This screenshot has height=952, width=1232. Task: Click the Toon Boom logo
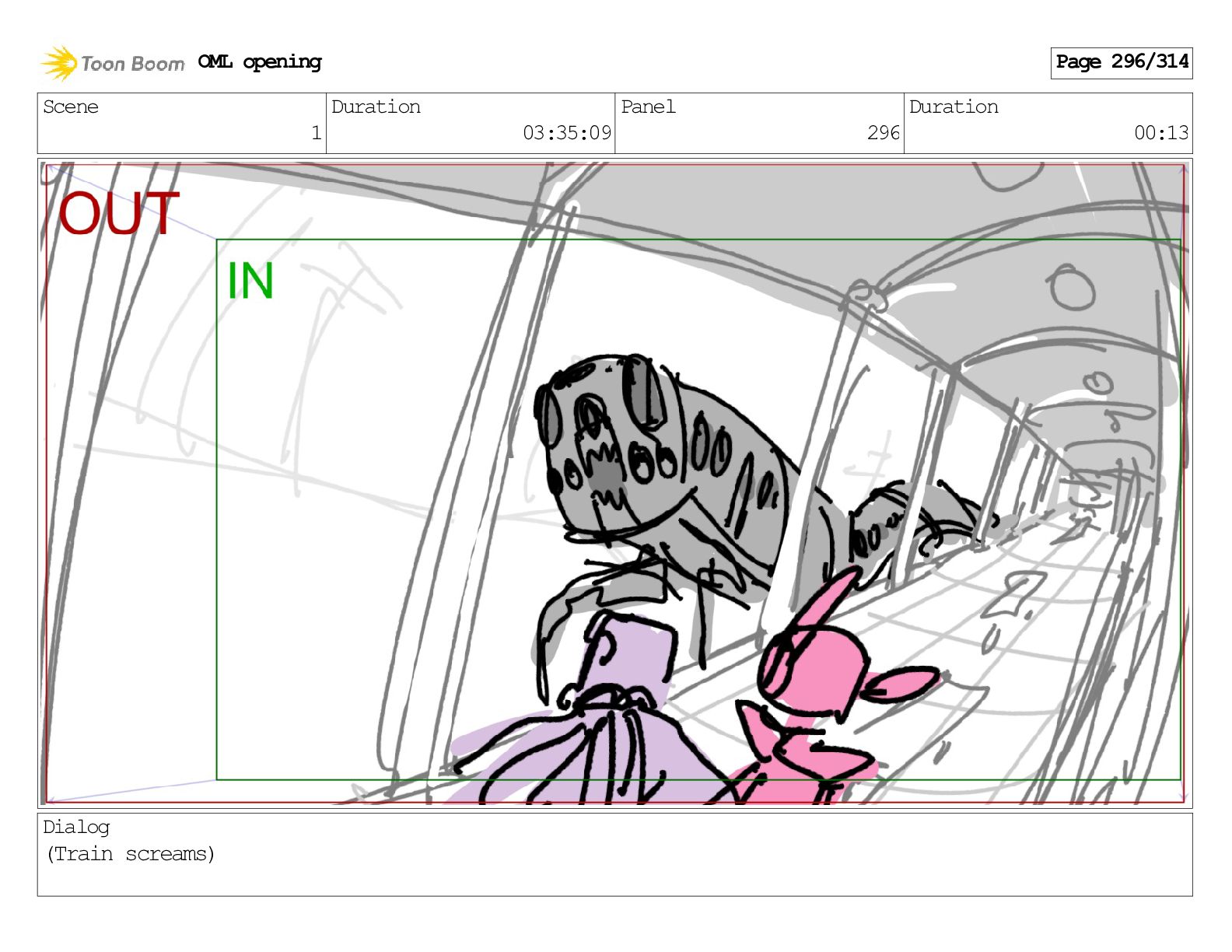click(x=113, y=63)
